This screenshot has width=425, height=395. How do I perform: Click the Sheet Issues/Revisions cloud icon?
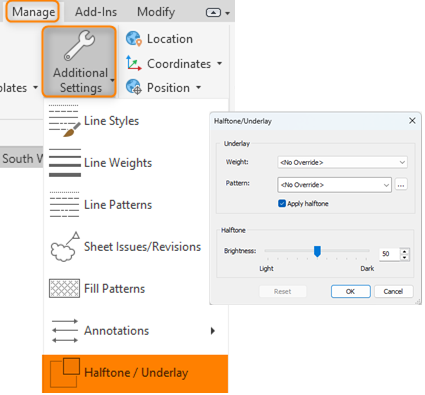click(x=65, y=247)
